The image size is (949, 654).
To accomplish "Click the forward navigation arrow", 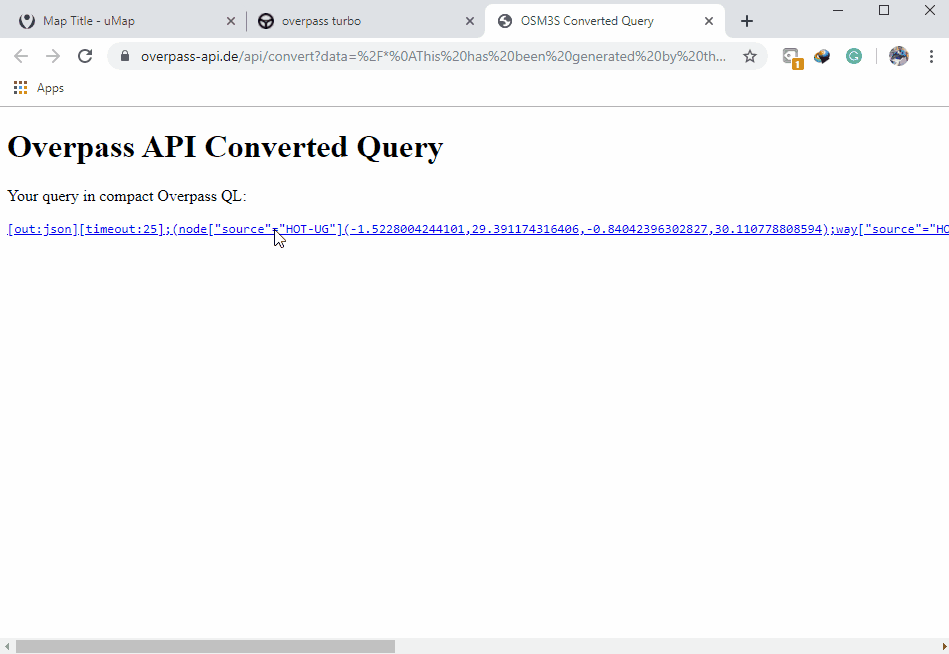I will (53, 57).
